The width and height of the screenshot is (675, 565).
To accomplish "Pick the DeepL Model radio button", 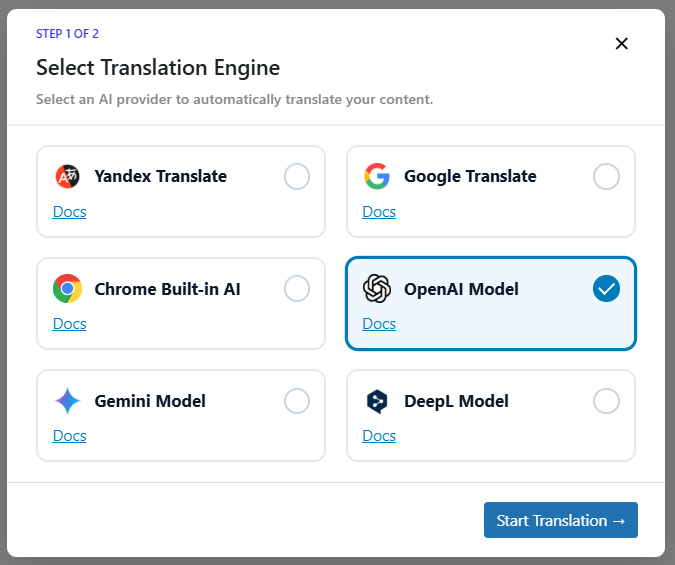I will point(606,401).
